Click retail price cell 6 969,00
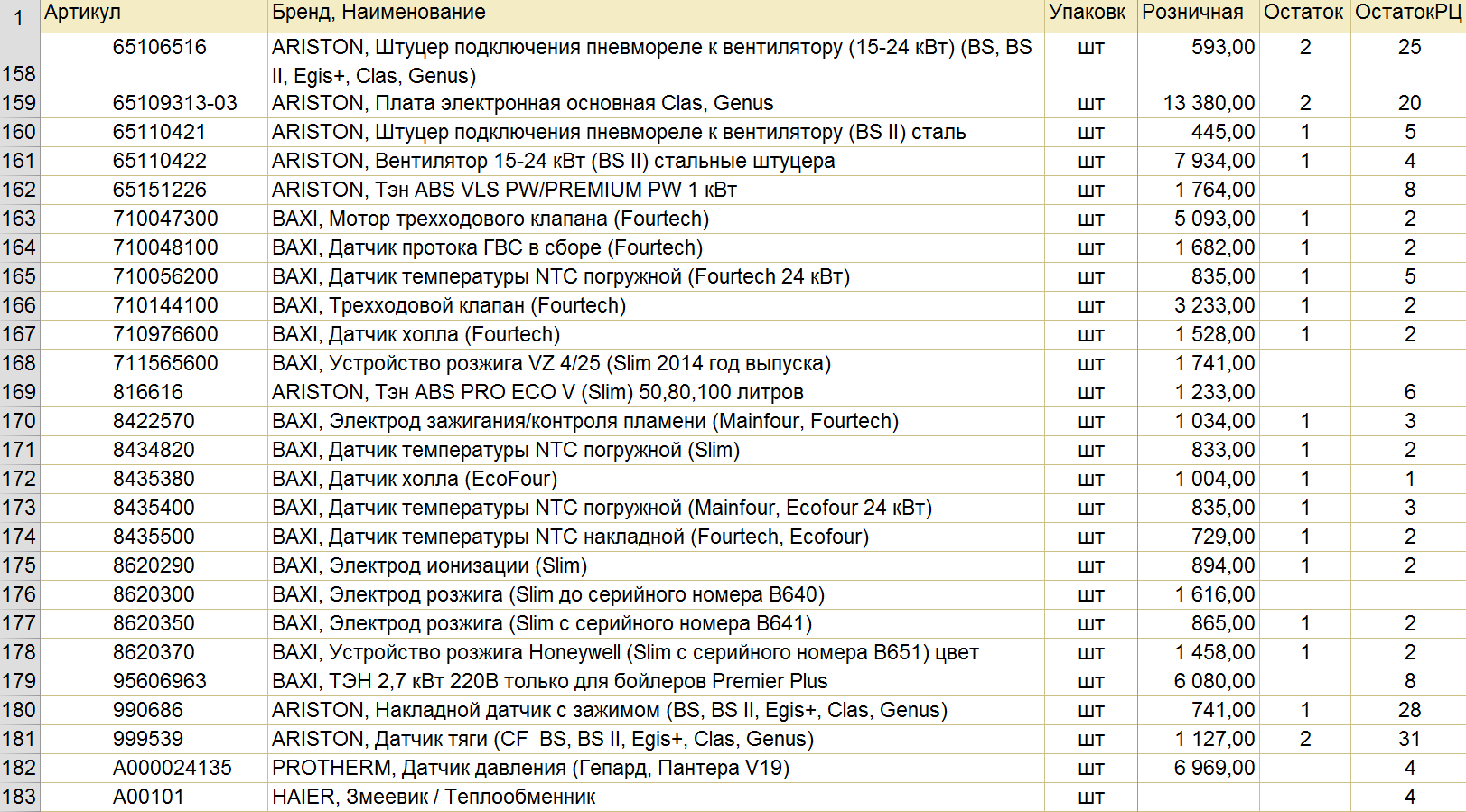Viewport: 1466px width, 812px height. click(x=1198, y=768)
